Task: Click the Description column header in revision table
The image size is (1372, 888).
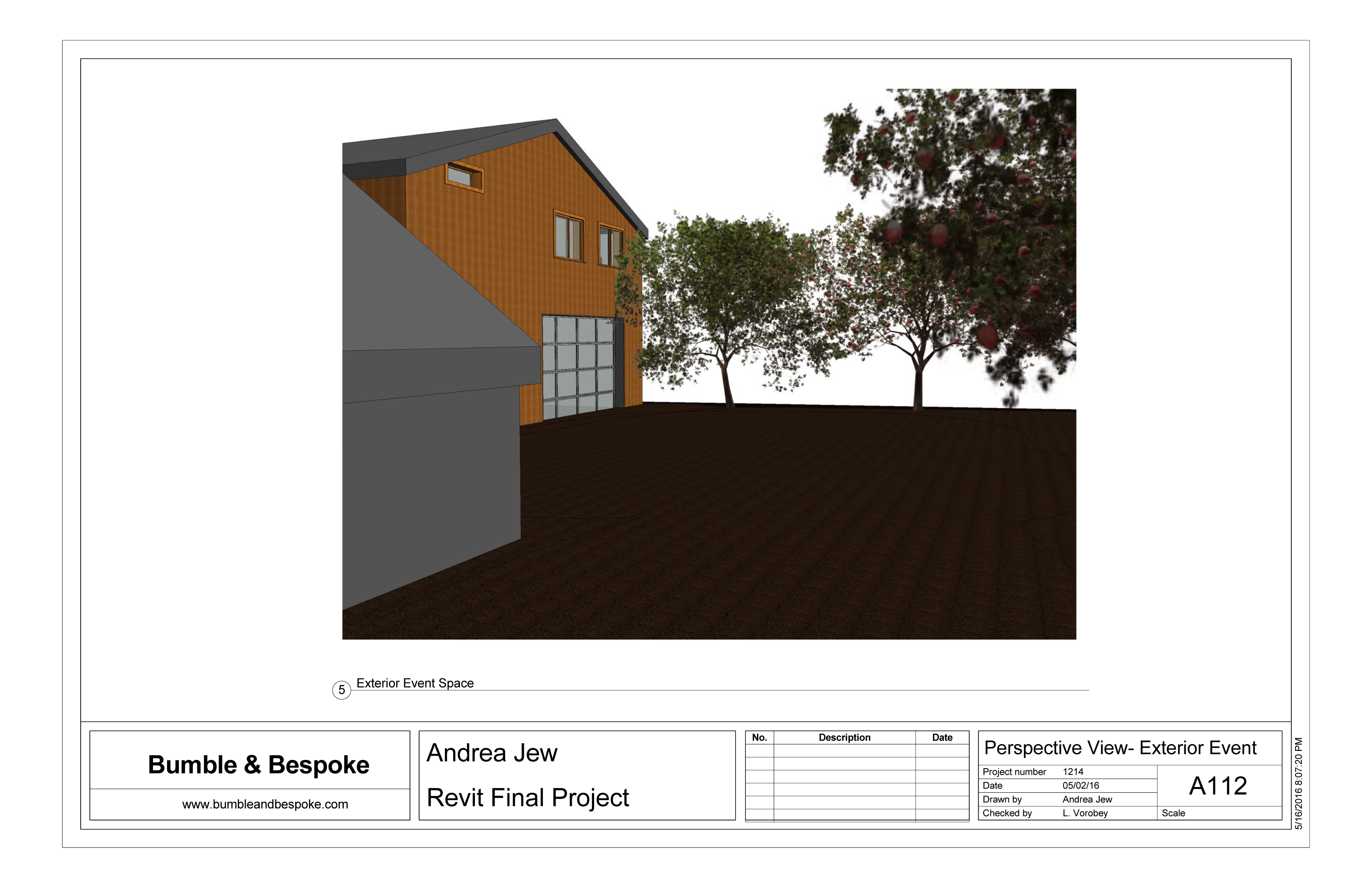Action: [x=844, y=737]
